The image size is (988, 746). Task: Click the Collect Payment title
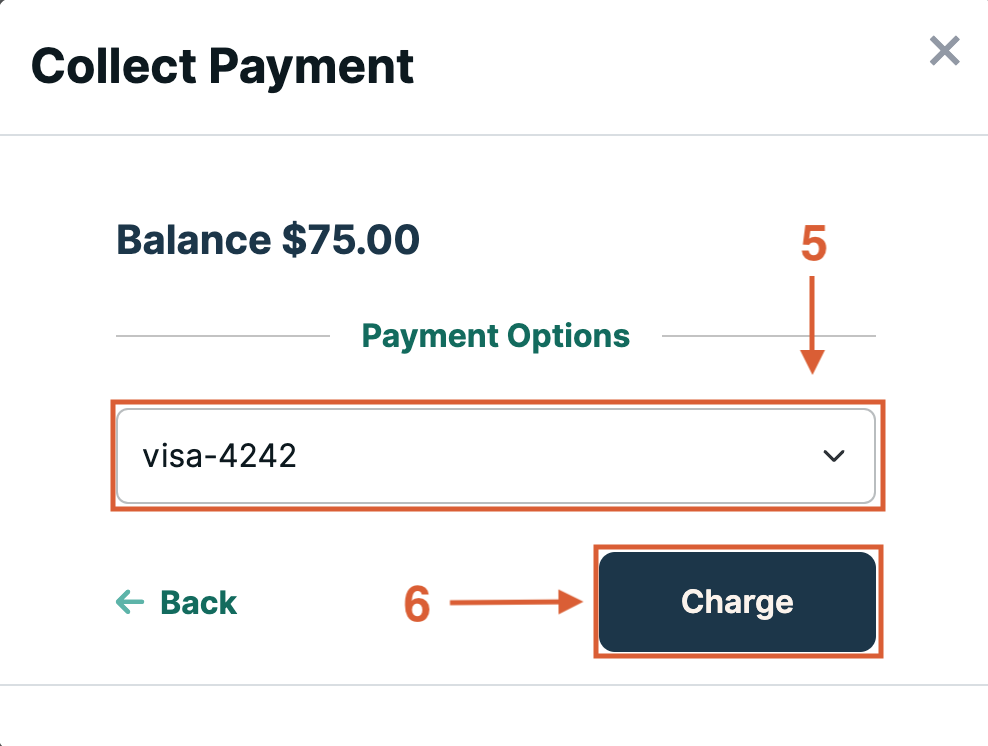click(222, 66)
